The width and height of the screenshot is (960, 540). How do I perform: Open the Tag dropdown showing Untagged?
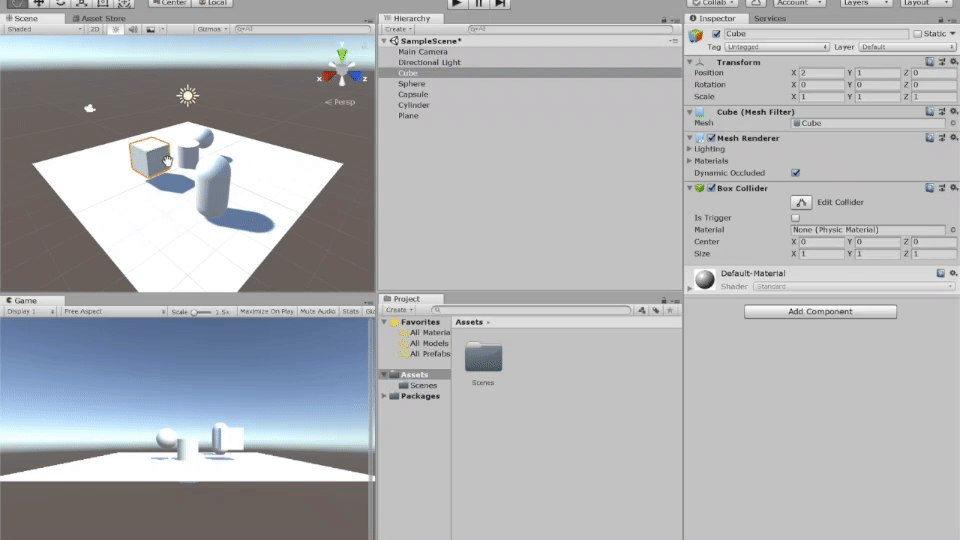click(779, 47)
